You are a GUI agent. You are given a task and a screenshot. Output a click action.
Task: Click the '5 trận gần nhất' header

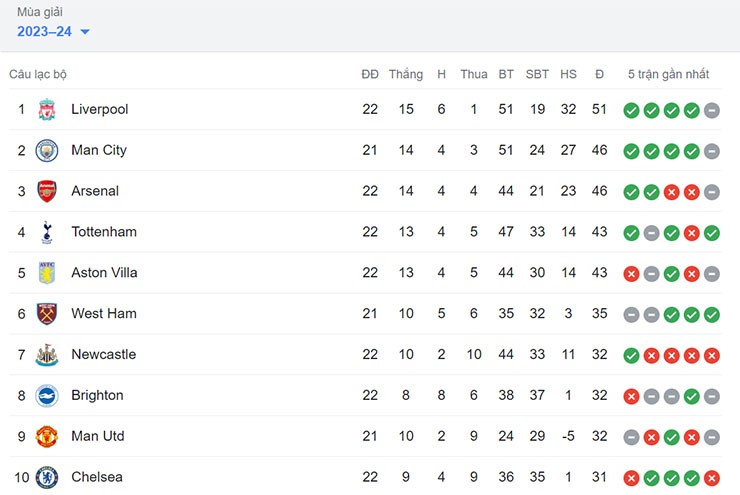click(668, 74)
